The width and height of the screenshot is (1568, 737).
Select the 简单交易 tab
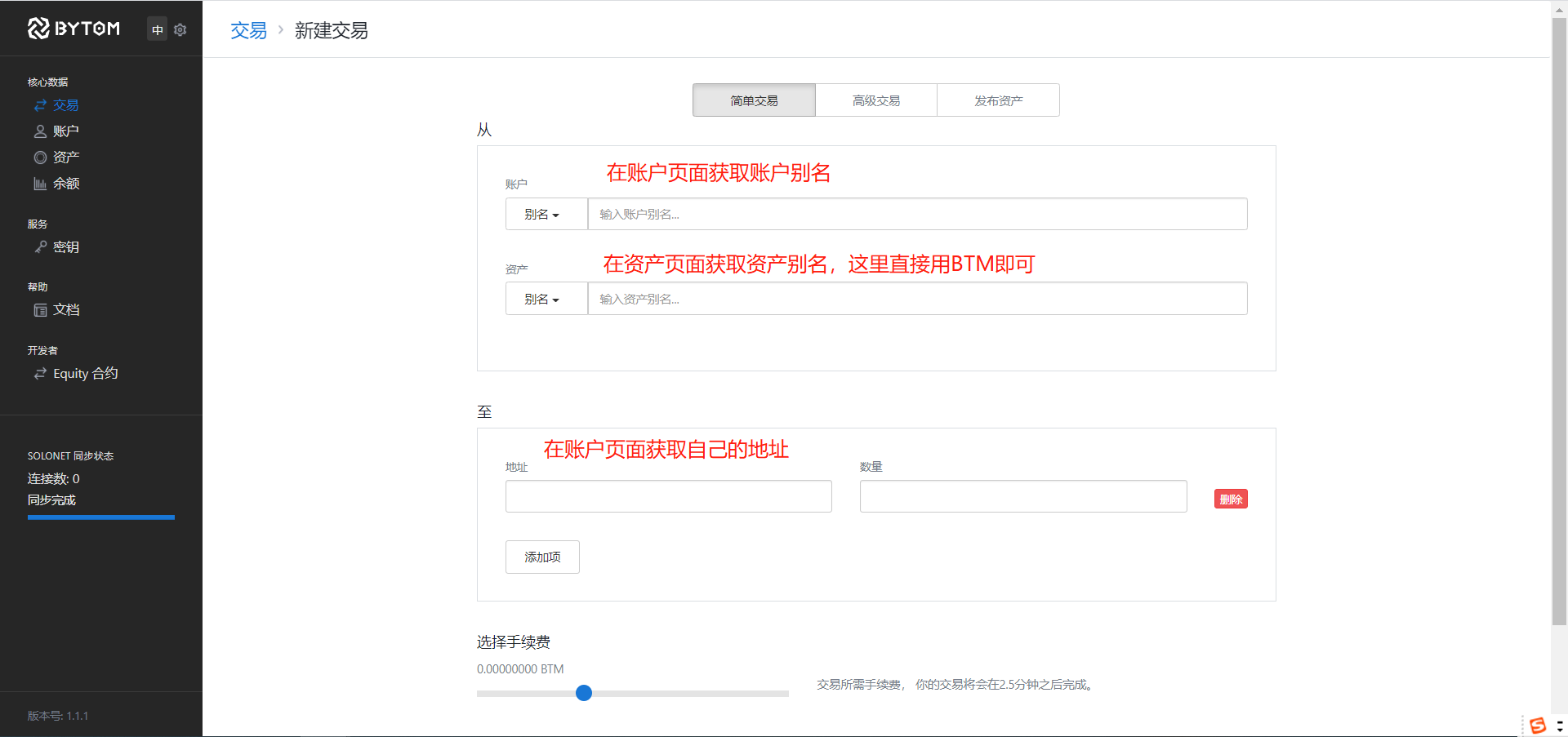click(x=753, y=100)
